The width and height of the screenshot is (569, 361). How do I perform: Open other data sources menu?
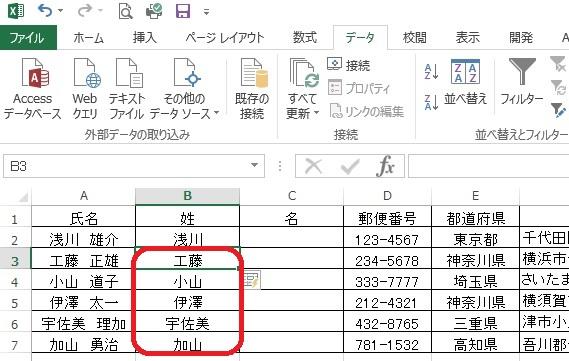pyautogui.click(x=184, y=89)
